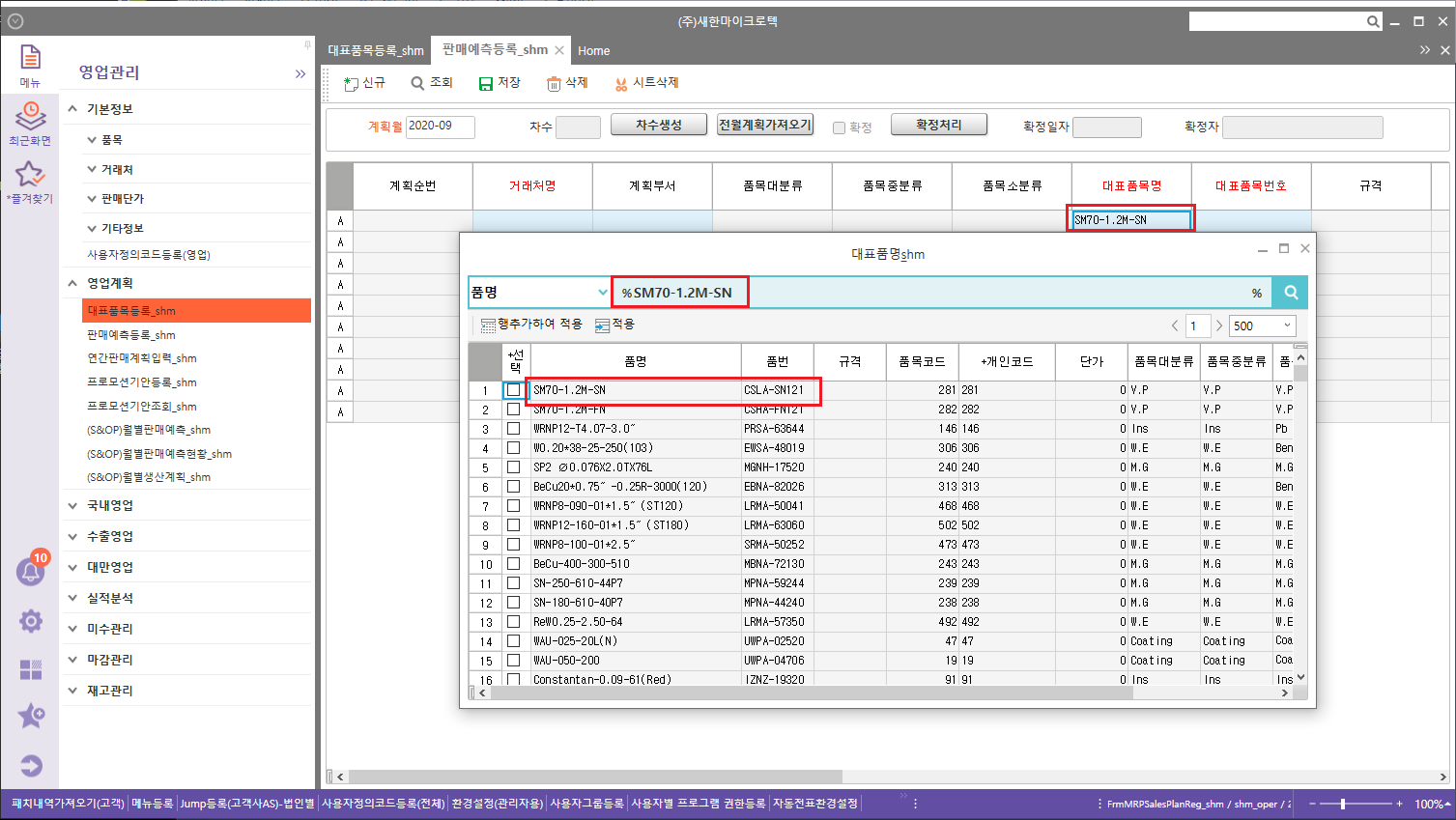Expand the 수출영업 tree section
This screenshot has height=820, width=1456.
(x=72, y=536)
